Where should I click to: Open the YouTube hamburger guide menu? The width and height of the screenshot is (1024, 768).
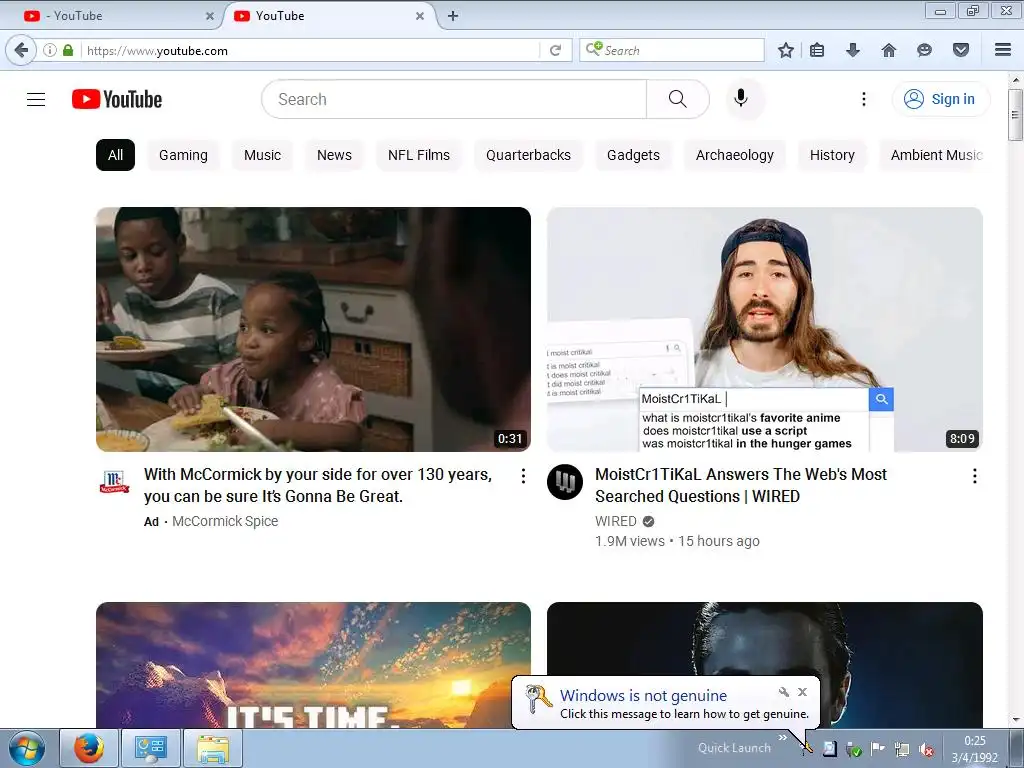pyautogui.click(x=36, y=99)
